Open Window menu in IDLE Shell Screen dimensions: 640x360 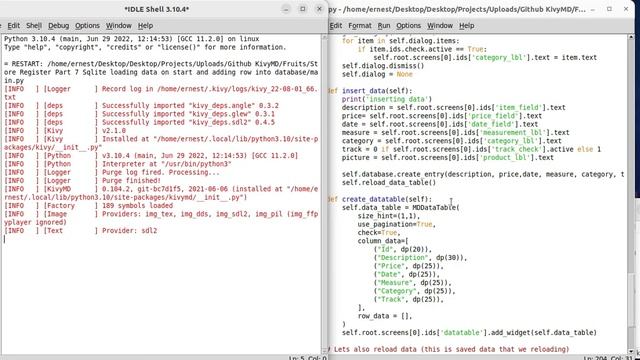tap(118, 25)
